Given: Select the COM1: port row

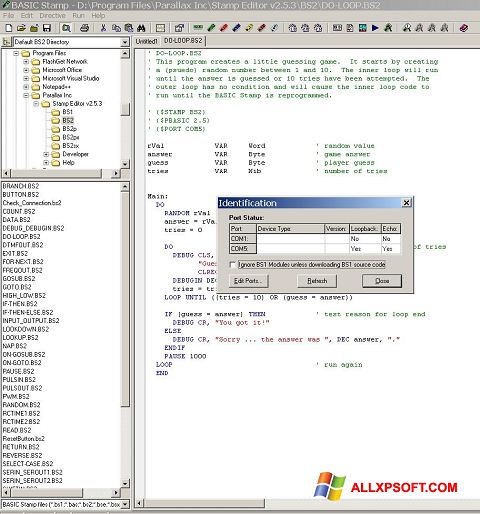Looking at the screenshot, I should [x=315, y=239].
